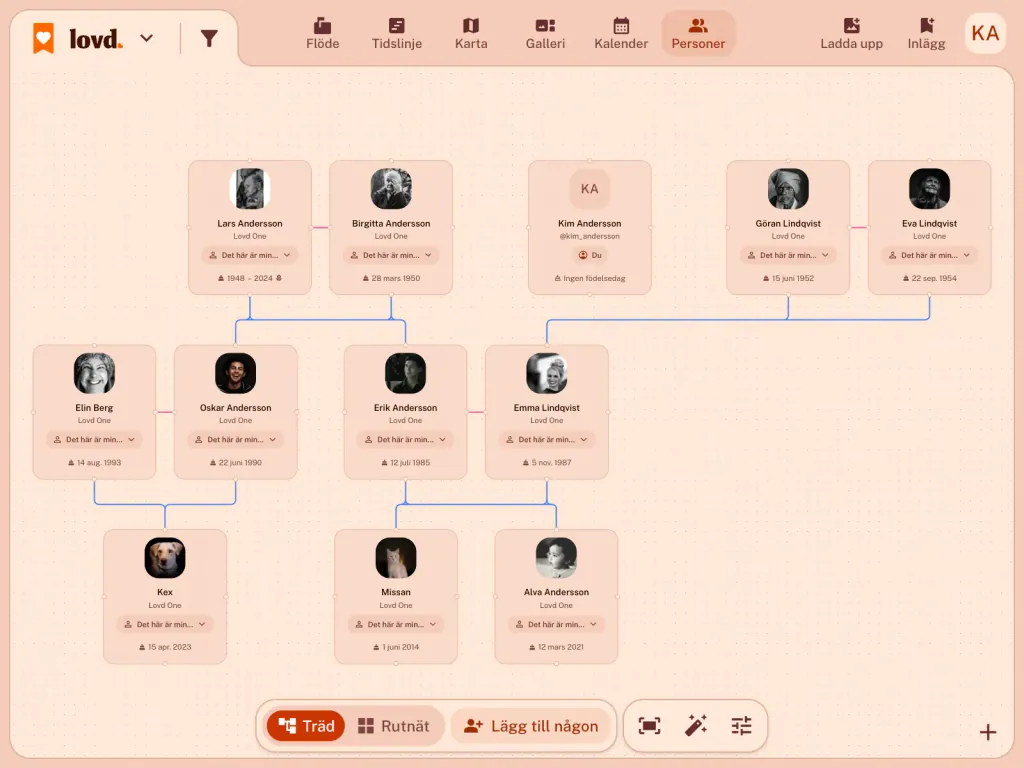
Task: Open relation dropdown on Elin Berg card
Action: (94, 440)
